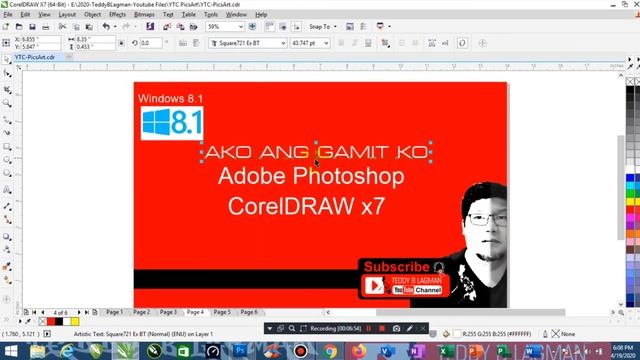Pause the screen recording
This screenshot has width=640, height=360.
point(369,329)
